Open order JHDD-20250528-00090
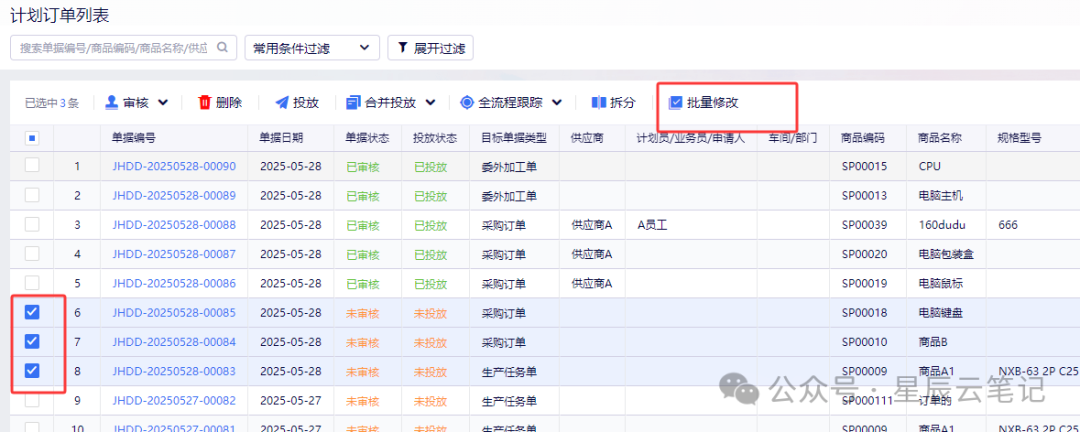Viewport: 1080px width, 432px height. [x=174, y=166]
